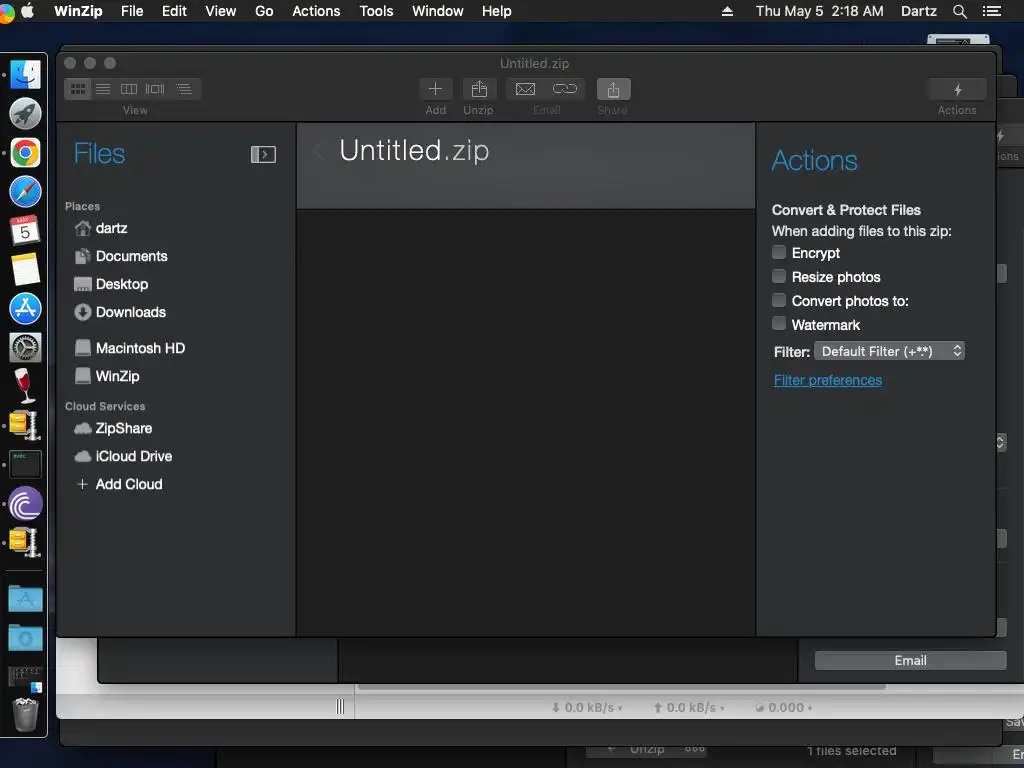The width and height of the screenshot is (1024, 768).
Task: Open the View menu
Action: click(221, 11)
